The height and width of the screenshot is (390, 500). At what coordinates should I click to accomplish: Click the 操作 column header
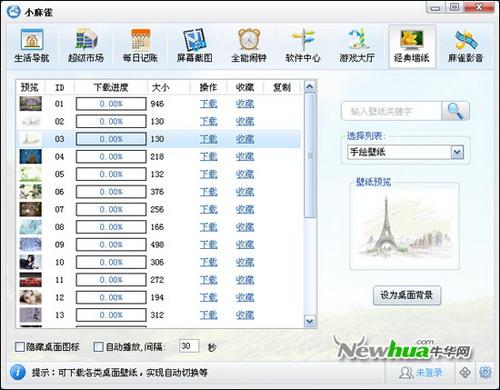point(209,87)
